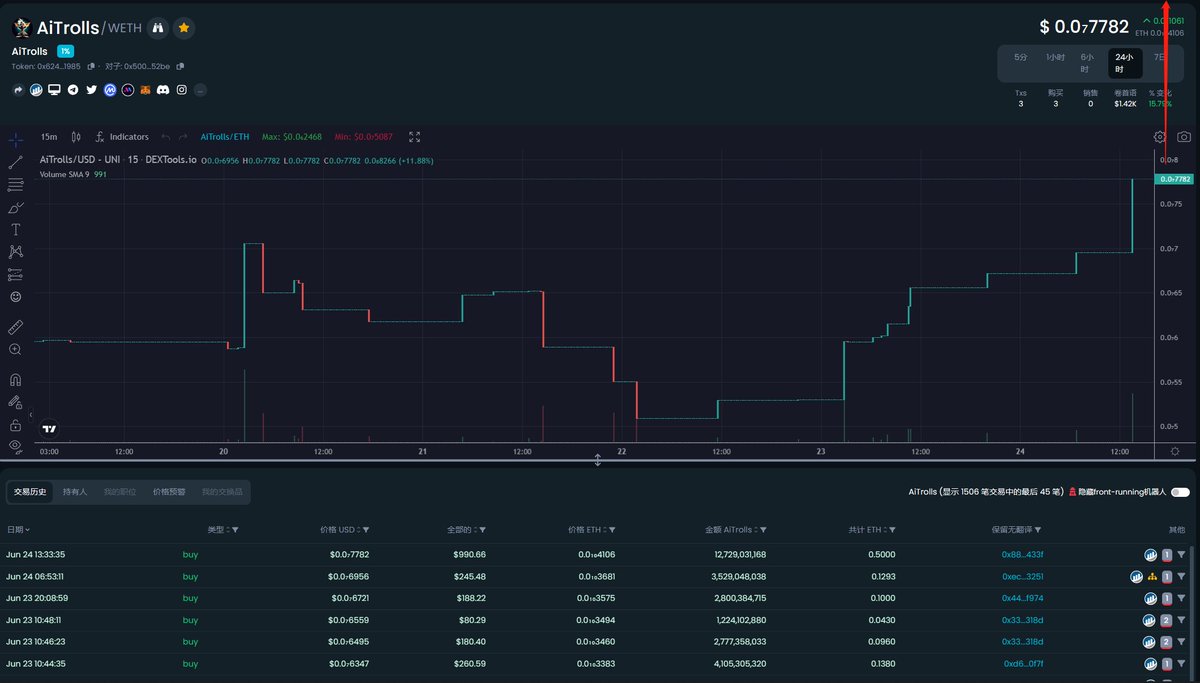Open the Instagram icon link
This screenshot has height=683, width=1200.
[182, 90]
